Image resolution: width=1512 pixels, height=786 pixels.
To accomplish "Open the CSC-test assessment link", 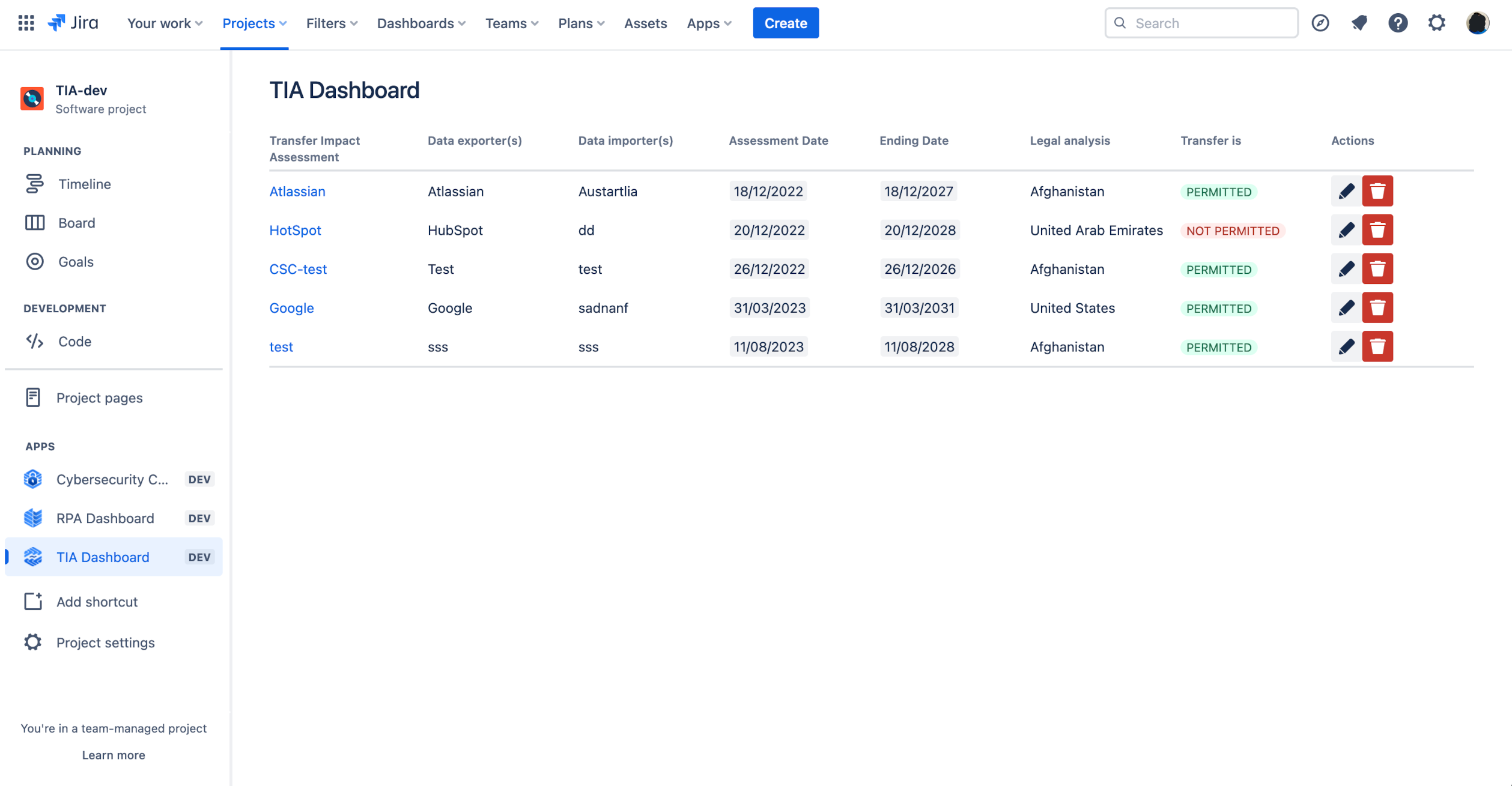I will pyautogui.click(x=298, y=269).
